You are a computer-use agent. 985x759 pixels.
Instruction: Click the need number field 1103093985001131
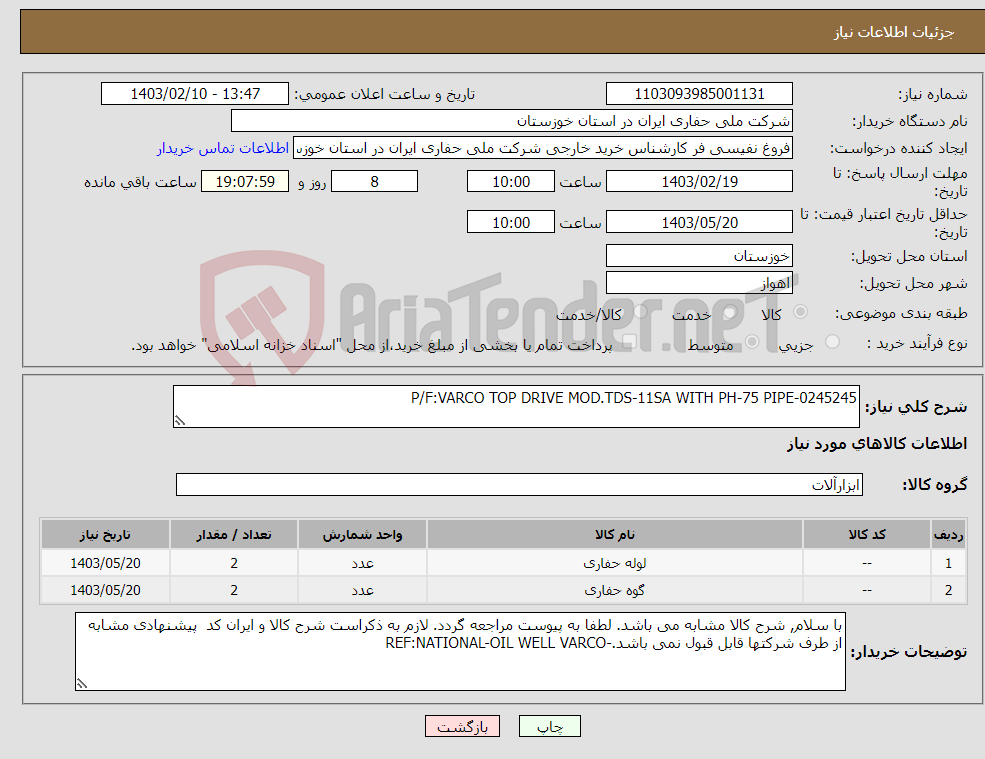tap(699, 94)
